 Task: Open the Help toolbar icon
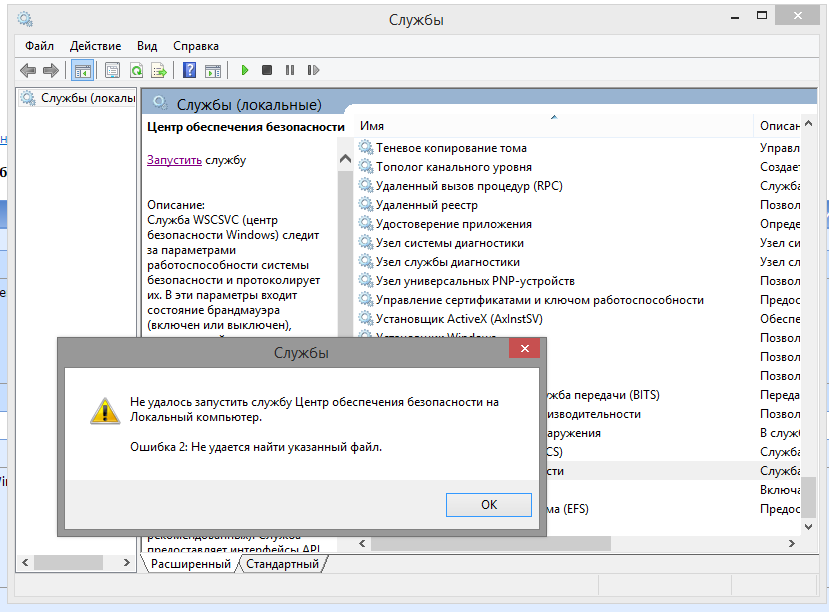pyautogui.click(x=188, y=70)
